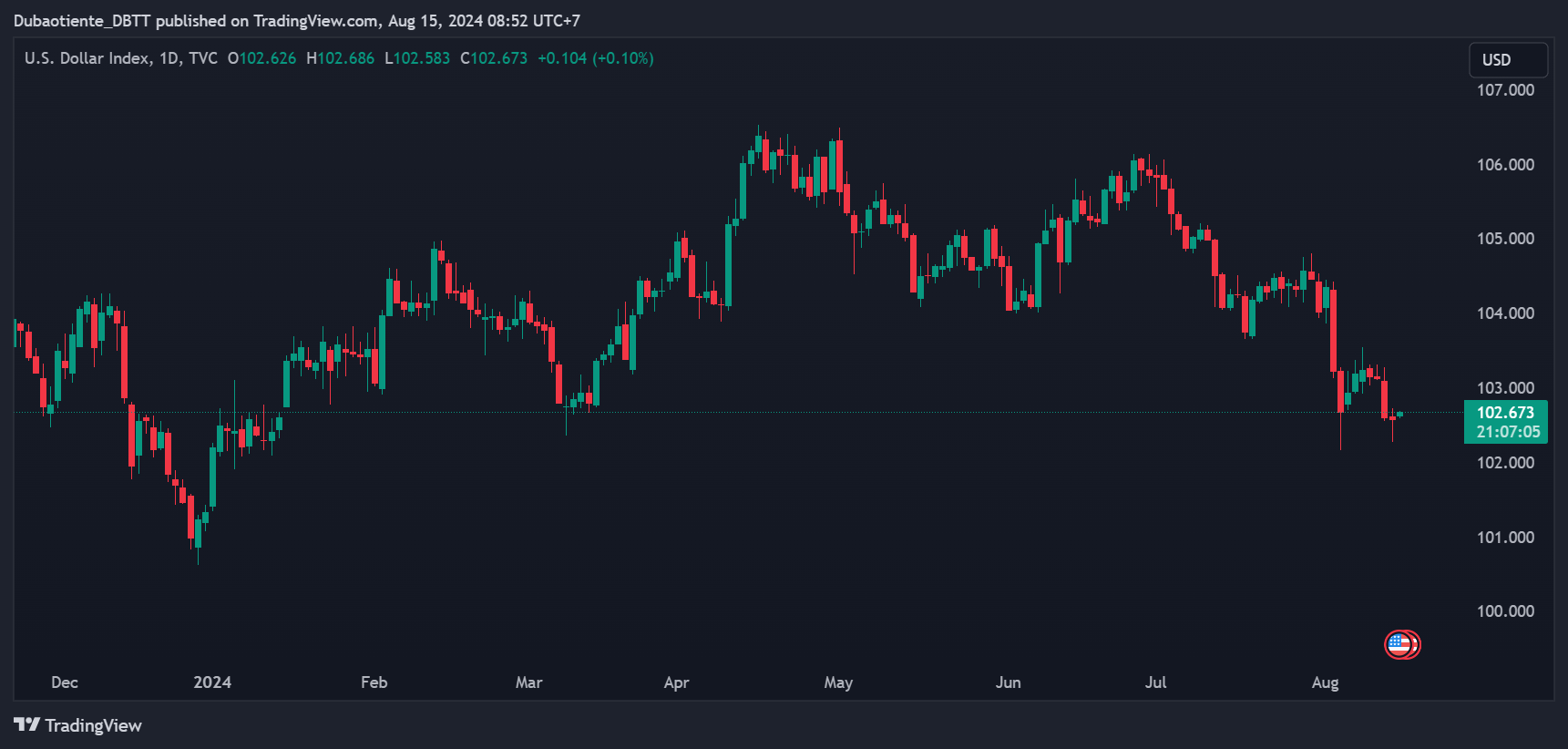Click the 100.000 price axis label

tap(1505, 611)
